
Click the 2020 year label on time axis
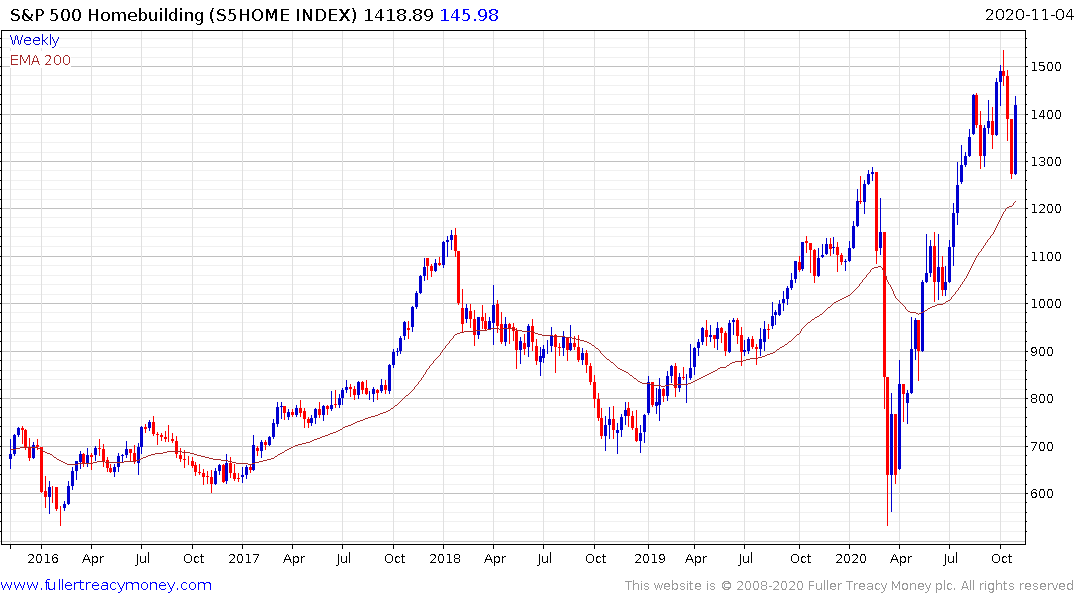tap(851, 558)
